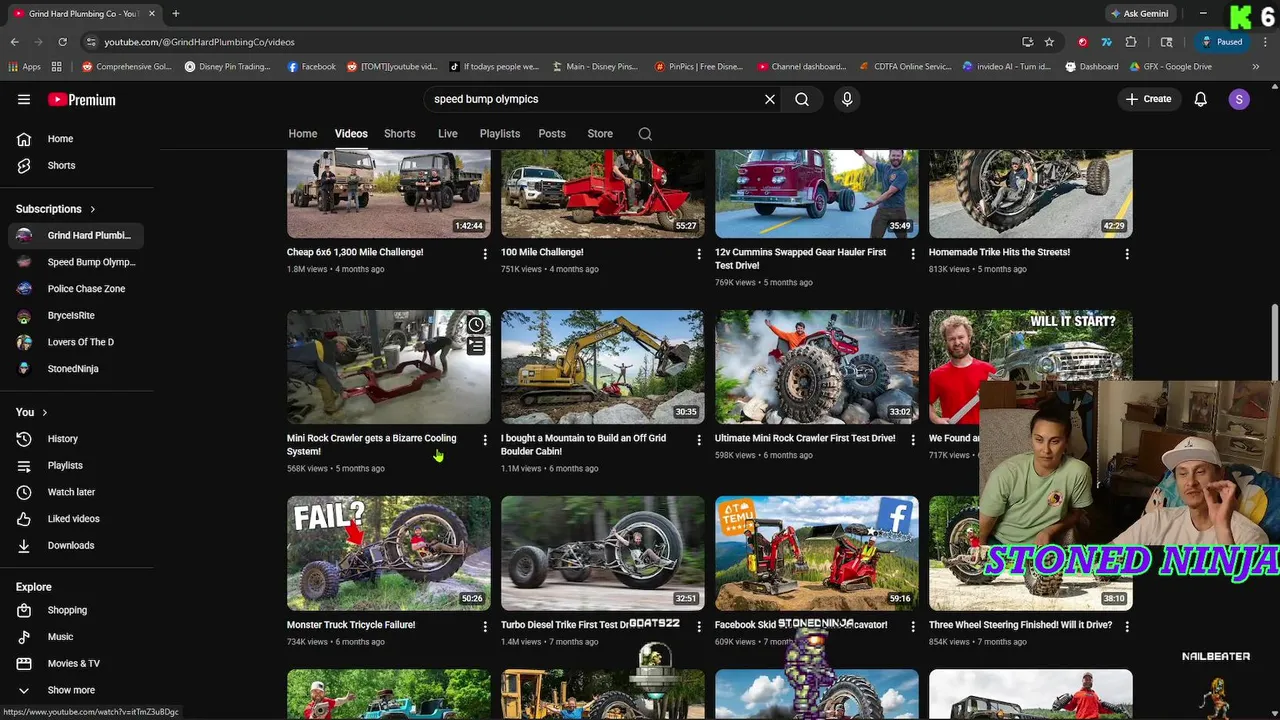1280x720 pixels.
Task: Open Liked videos in the sidebar
Action: (x=77, y=519)
